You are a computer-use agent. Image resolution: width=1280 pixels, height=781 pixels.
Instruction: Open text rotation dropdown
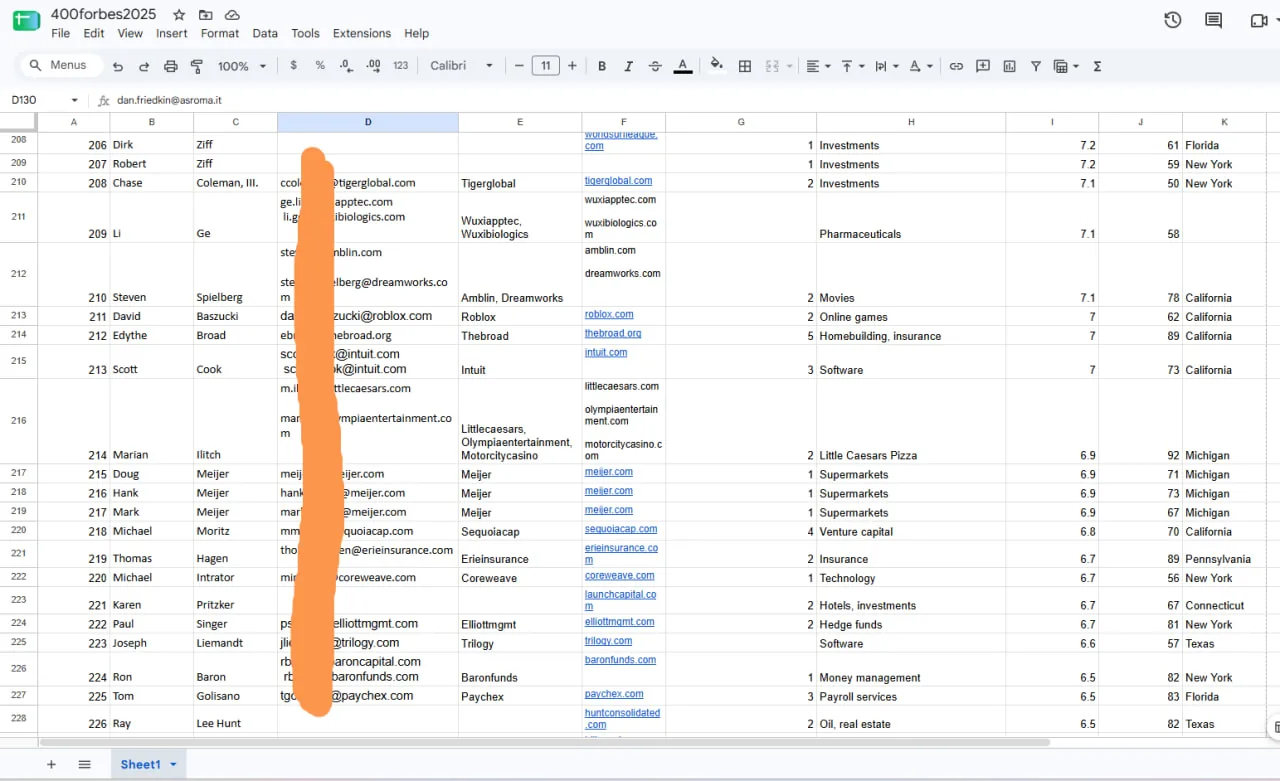(921, 66)
